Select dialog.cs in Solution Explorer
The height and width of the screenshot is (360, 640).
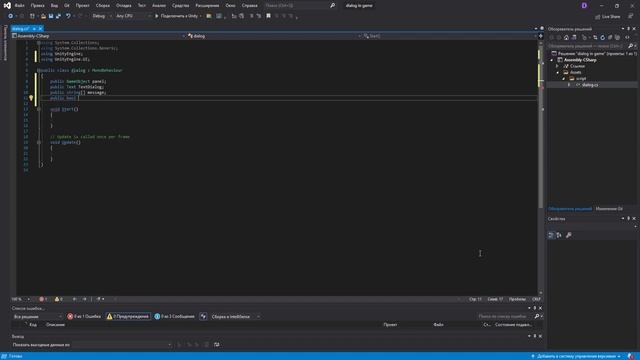coord(590,85)
